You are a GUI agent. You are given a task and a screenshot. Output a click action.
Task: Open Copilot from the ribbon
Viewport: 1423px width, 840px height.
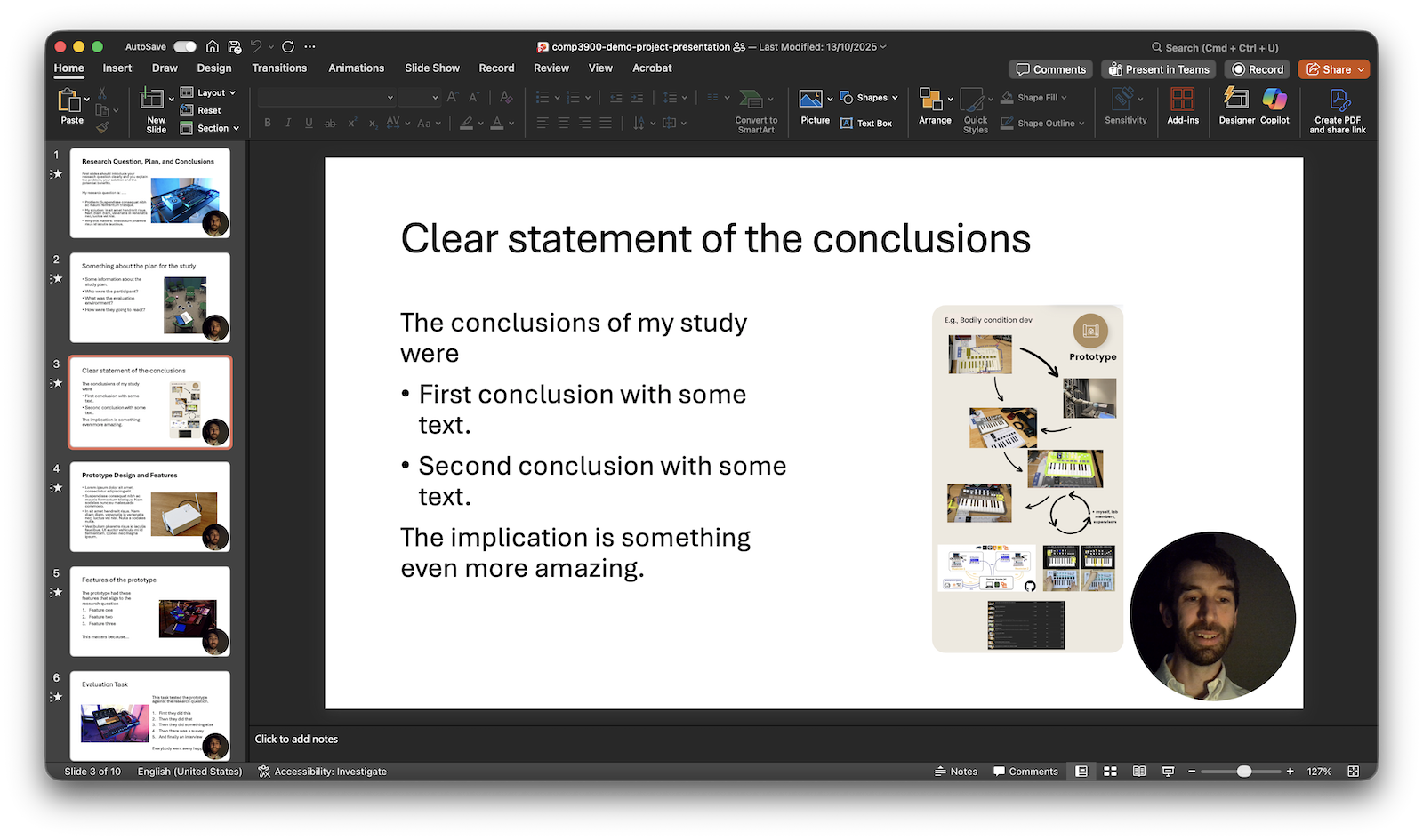click(1275, 107)
